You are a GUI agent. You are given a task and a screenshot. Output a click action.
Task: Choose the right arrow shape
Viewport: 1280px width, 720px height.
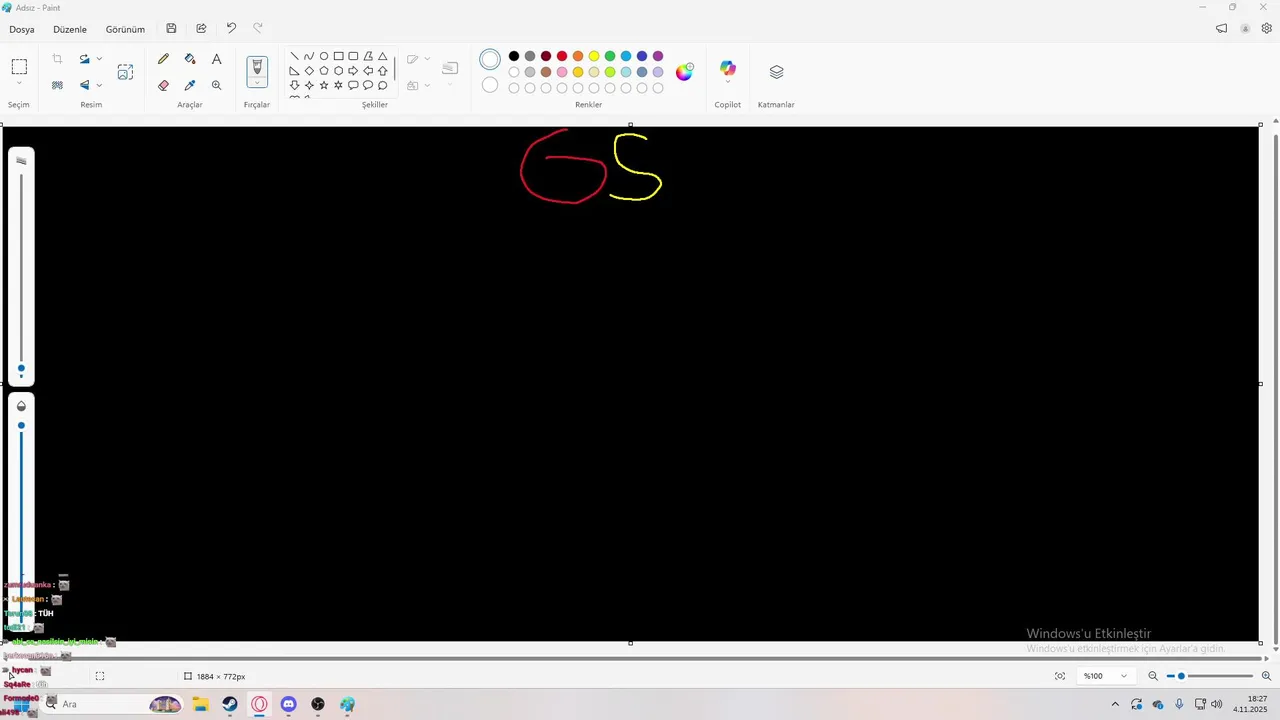353,71
